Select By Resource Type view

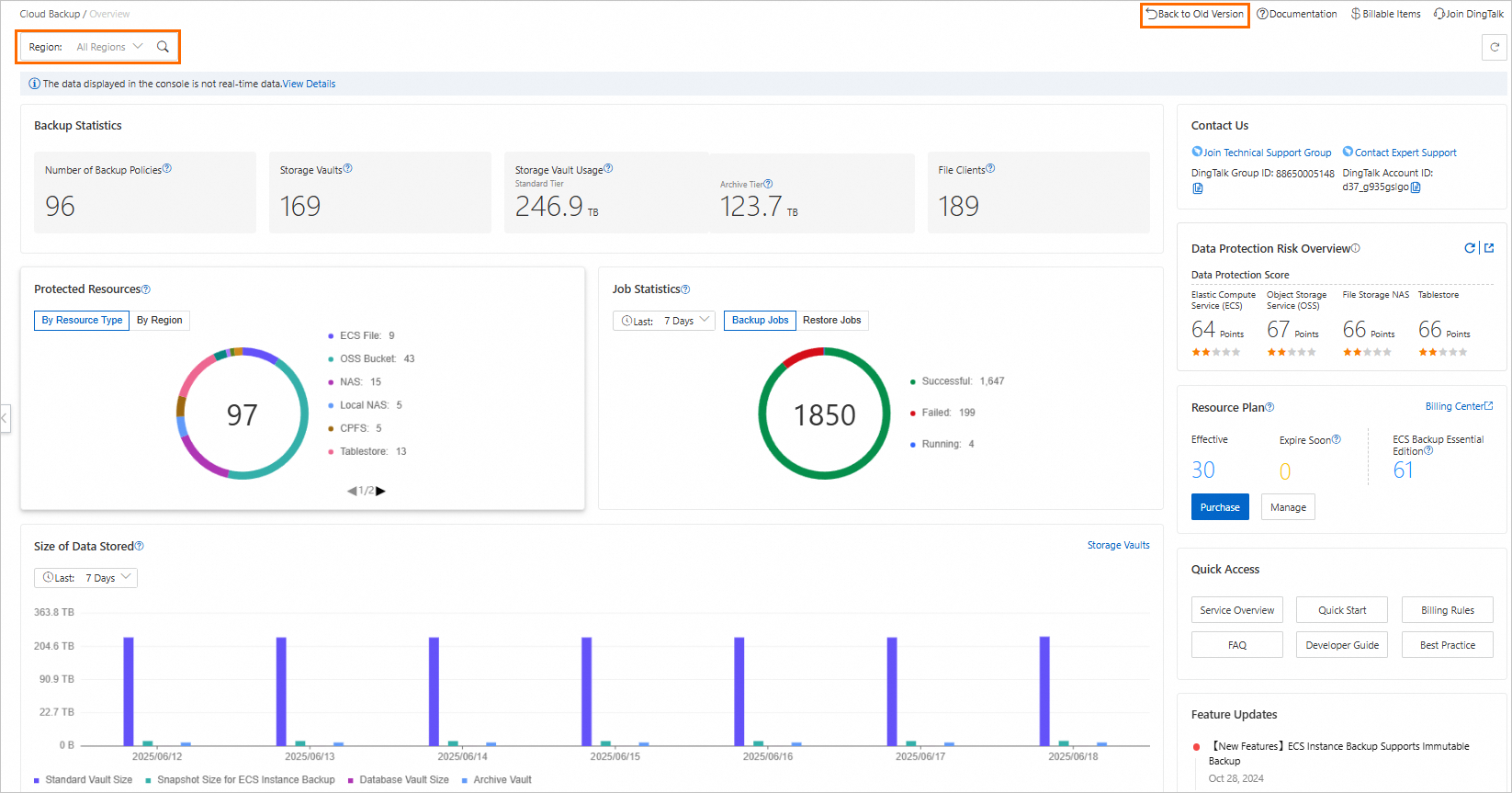coord(82,320)
